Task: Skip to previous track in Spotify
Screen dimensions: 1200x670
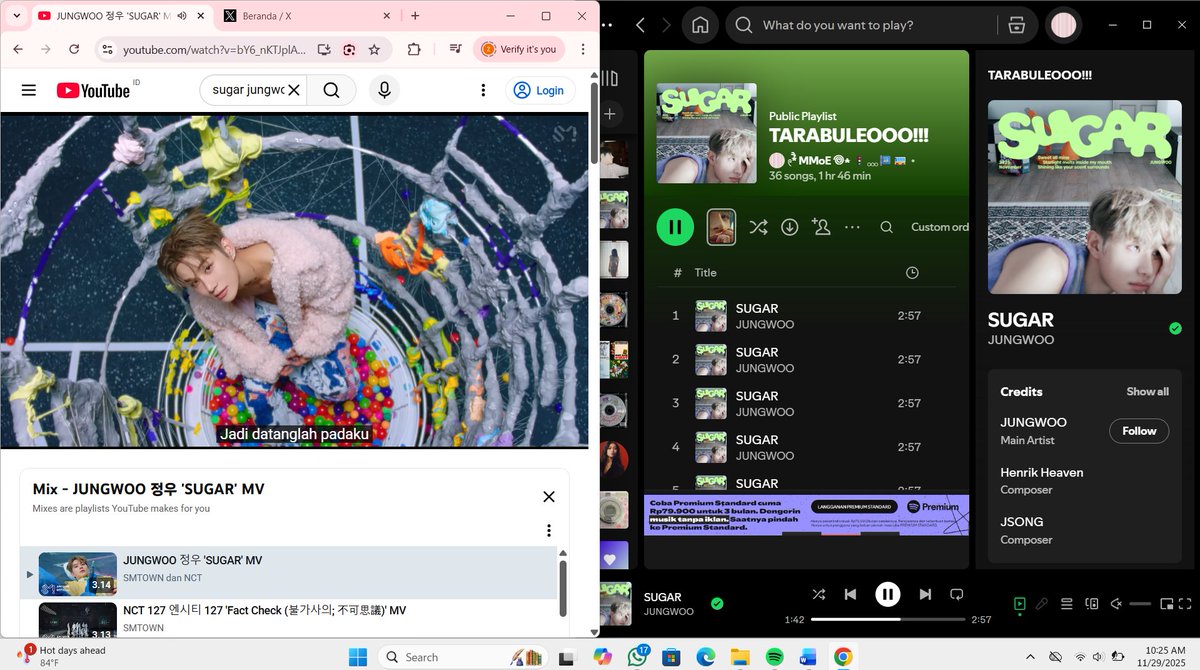Action: (850, 594)
